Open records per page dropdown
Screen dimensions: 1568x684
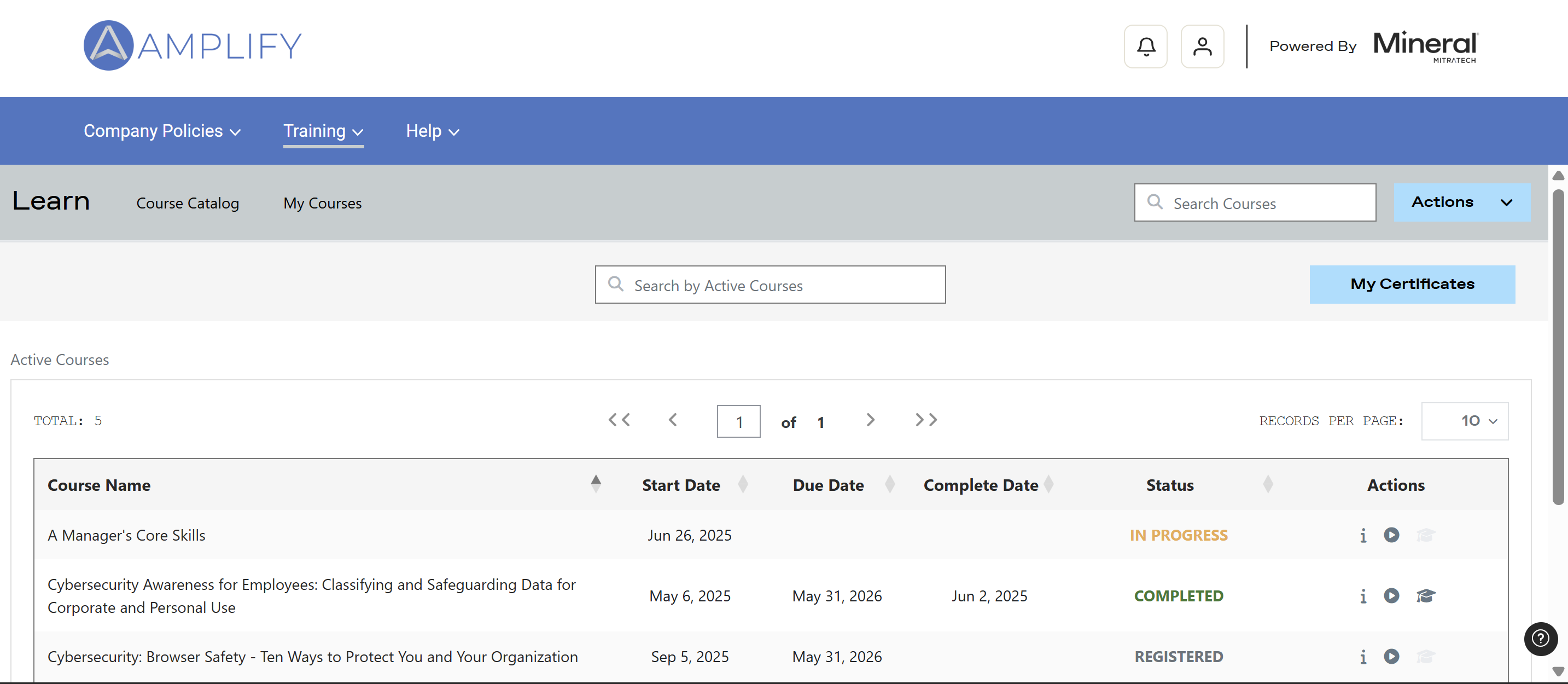(1464, 421)
